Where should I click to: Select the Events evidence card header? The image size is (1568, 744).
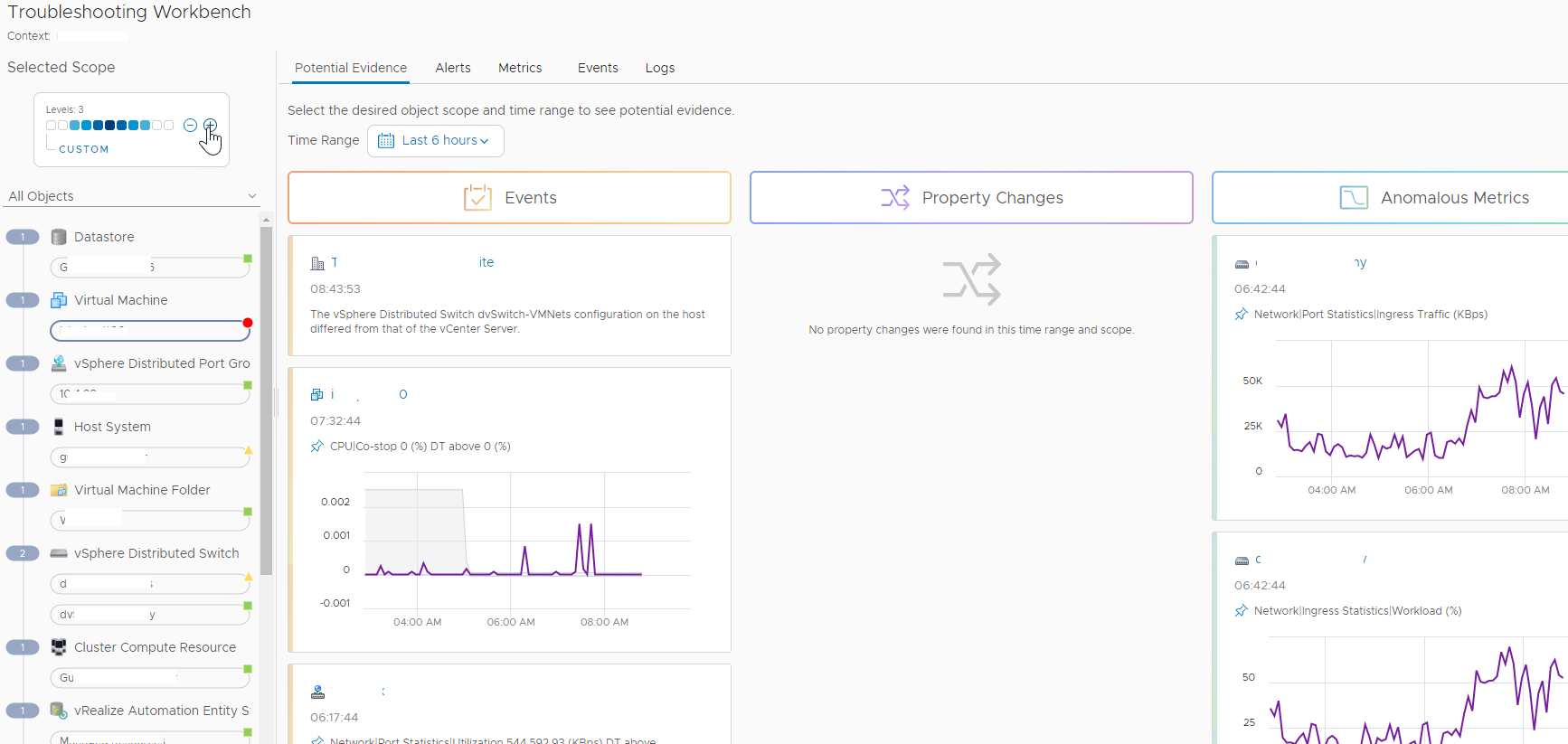pos(509,198)
